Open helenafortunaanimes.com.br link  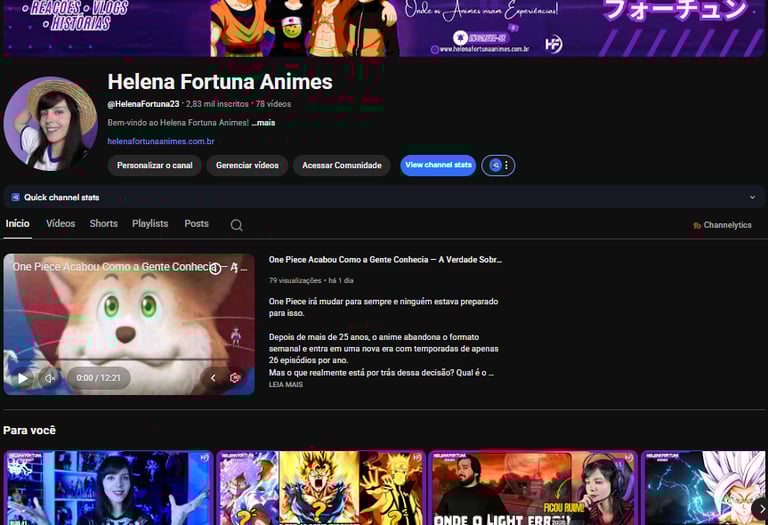point(161,142)
